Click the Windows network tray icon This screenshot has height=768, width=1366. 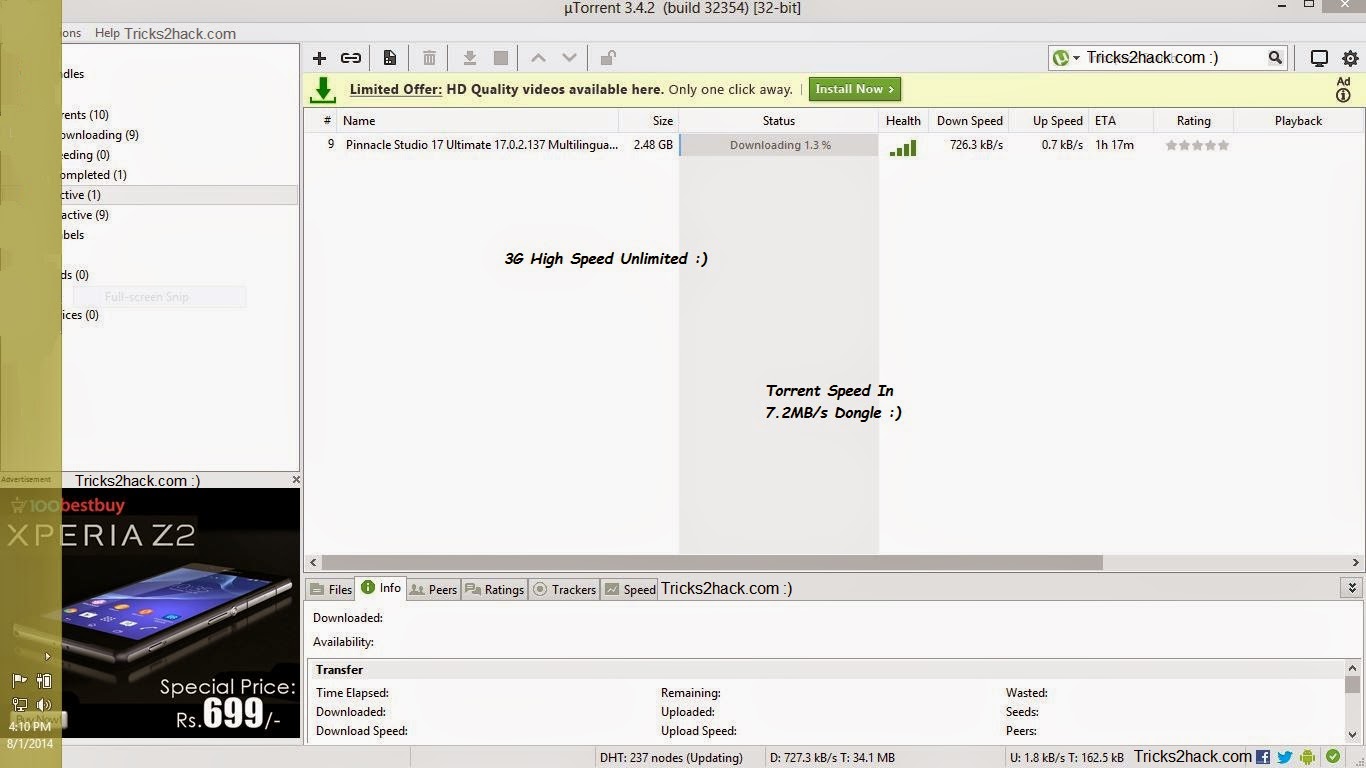coord(19,704)
